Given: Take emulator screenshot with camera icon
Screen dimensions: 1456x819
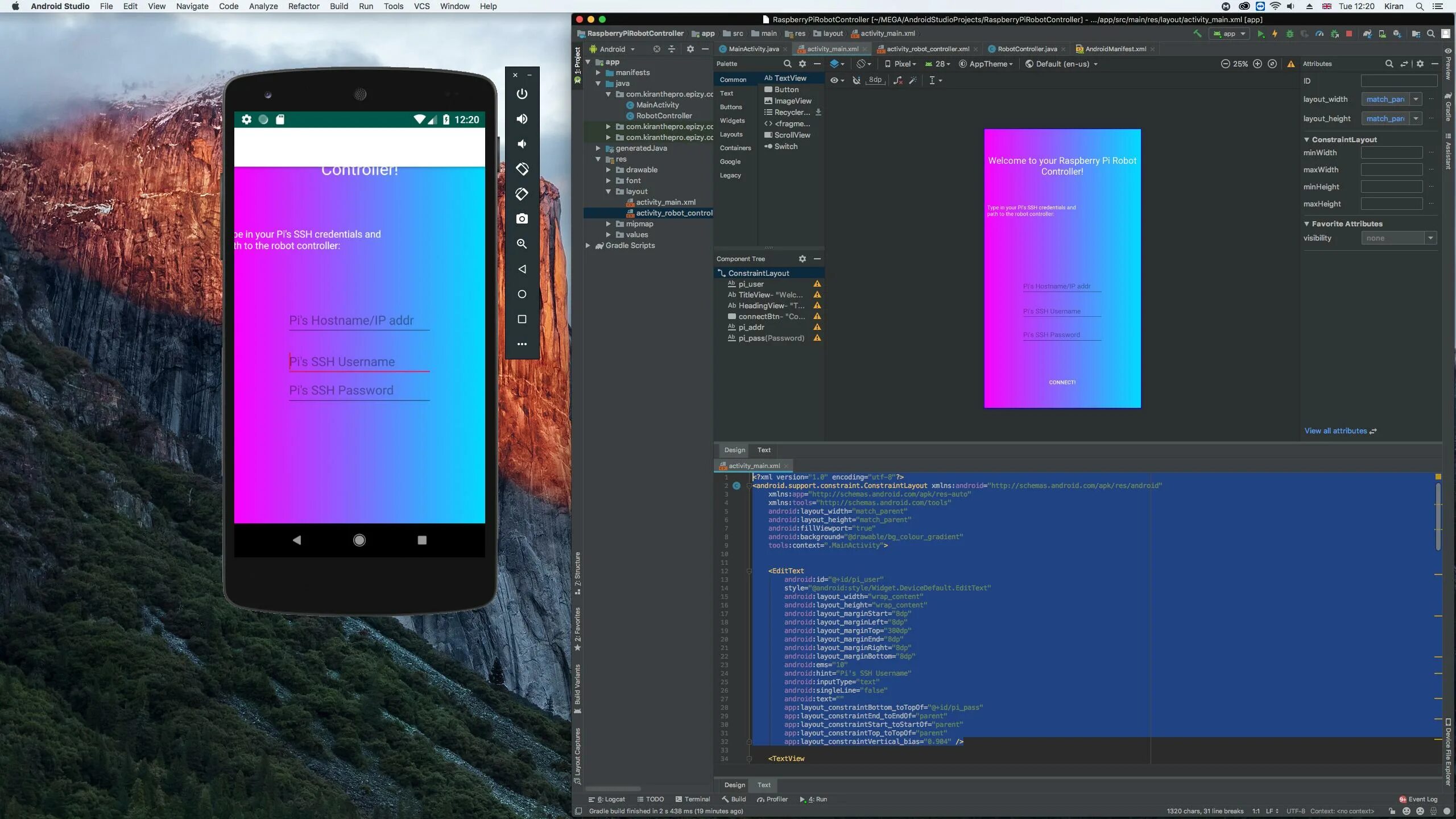Looking at the screenshot, I should 522,219.
